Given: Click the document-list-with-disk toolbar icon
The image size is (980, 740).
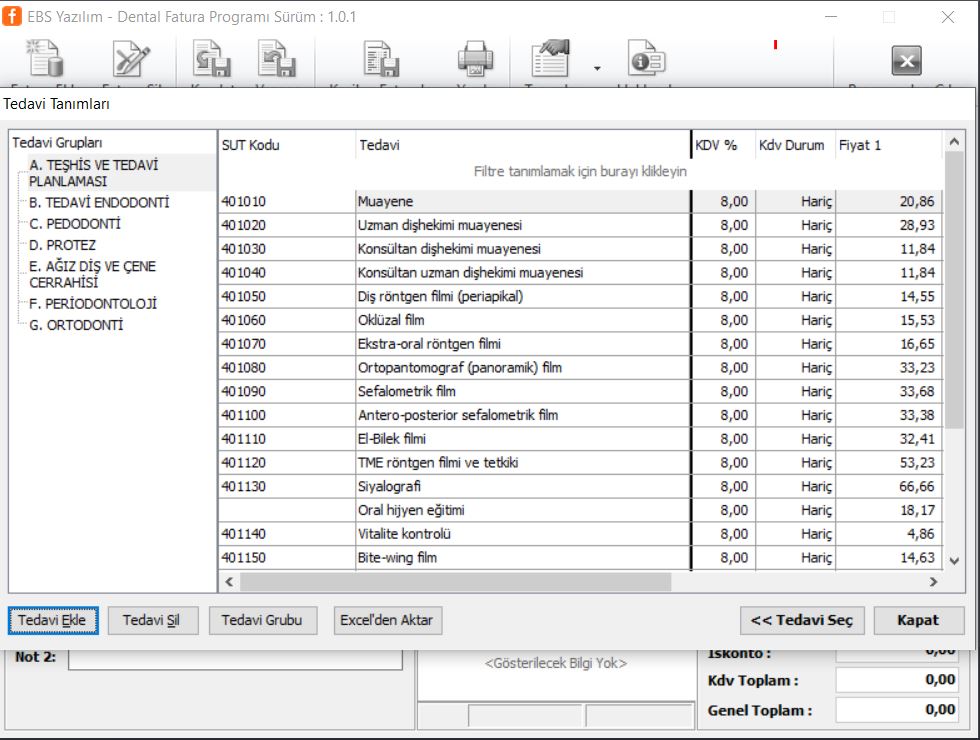Looking at the screenshot, I should [381, 59].
